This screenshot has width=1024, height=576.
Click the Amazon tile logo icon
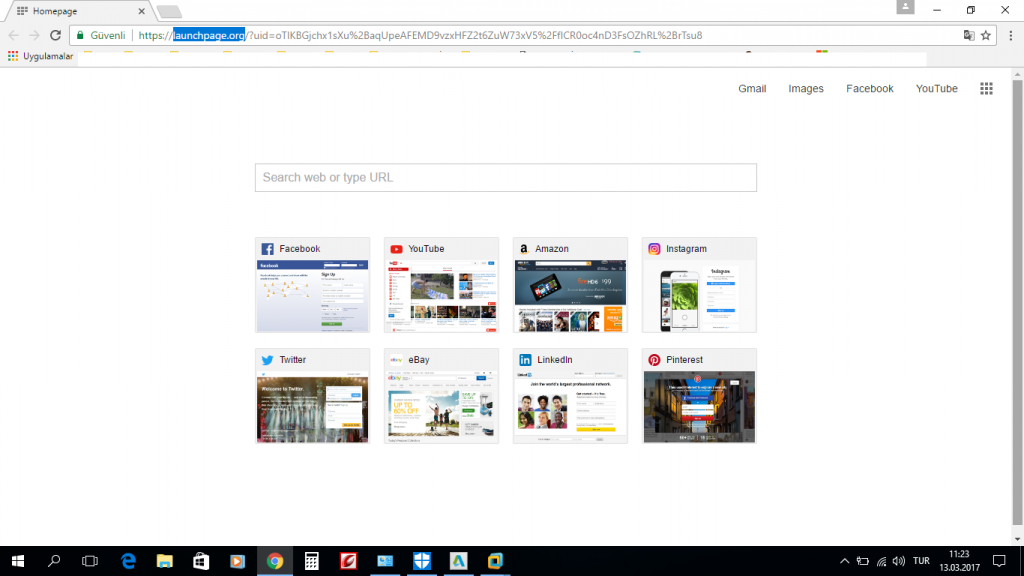524,249
